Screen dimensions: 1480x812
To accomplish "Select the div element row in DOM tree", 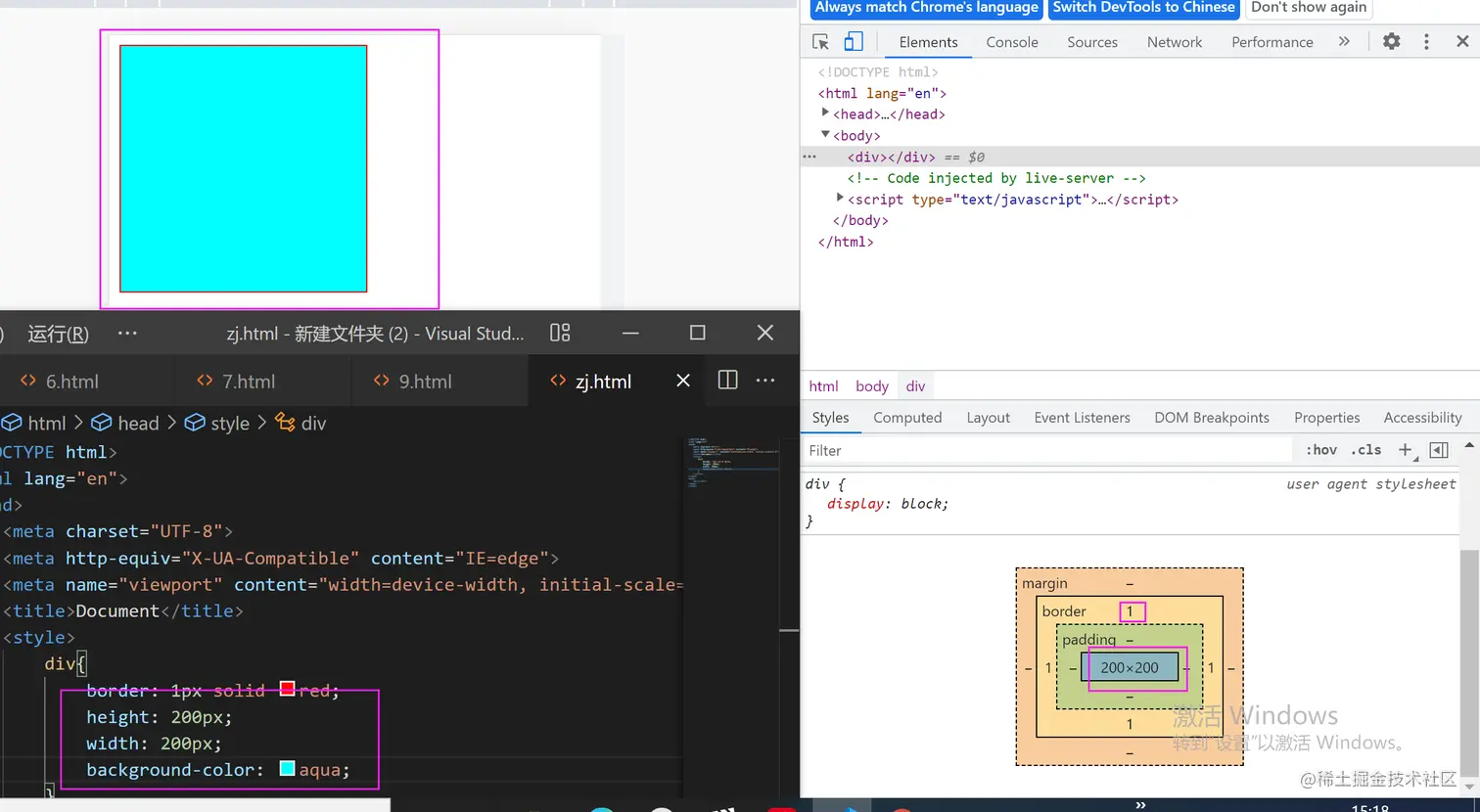I will pos(1140,157).
